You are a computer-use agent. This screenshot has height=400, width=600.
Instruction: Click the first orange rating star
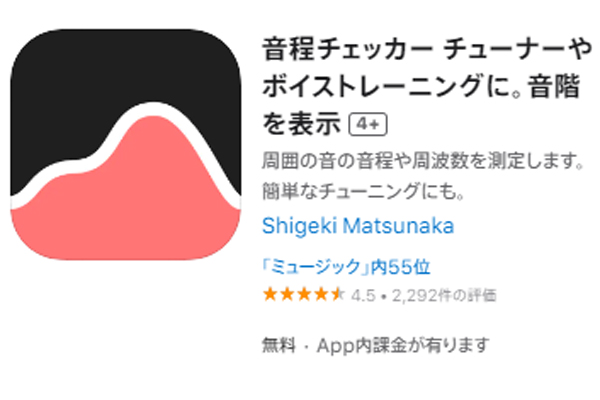[x=270, y=294]
